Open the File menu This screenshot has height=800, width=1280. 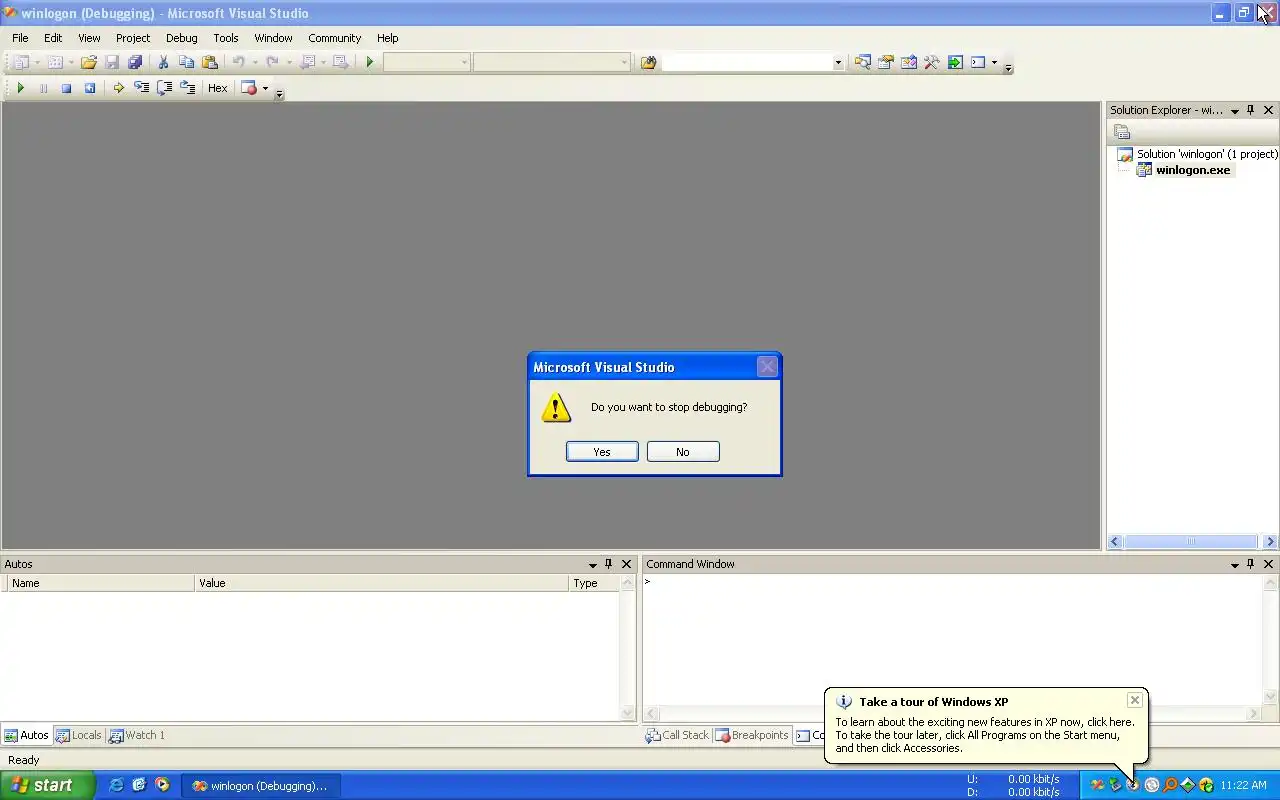pyautogui.click(x=20, y=38)
